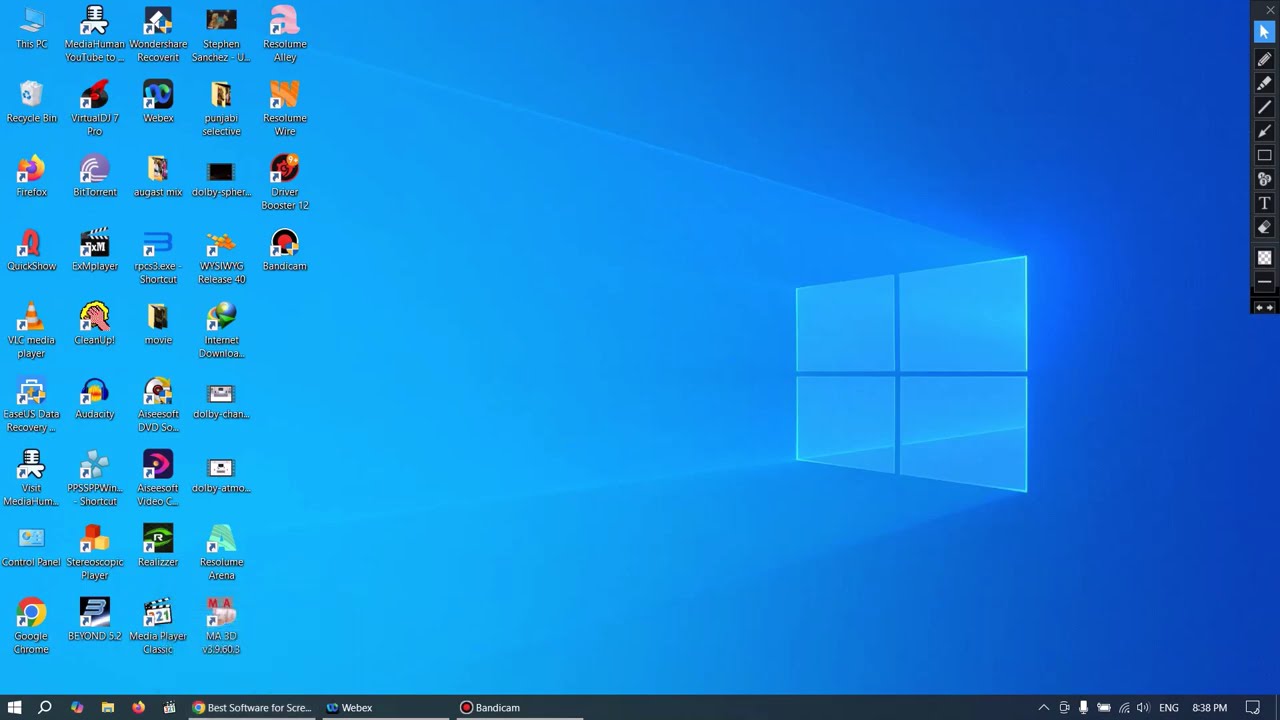Close the drawing toolbar
This screenshot has height=720, width=1280.
1270,10
